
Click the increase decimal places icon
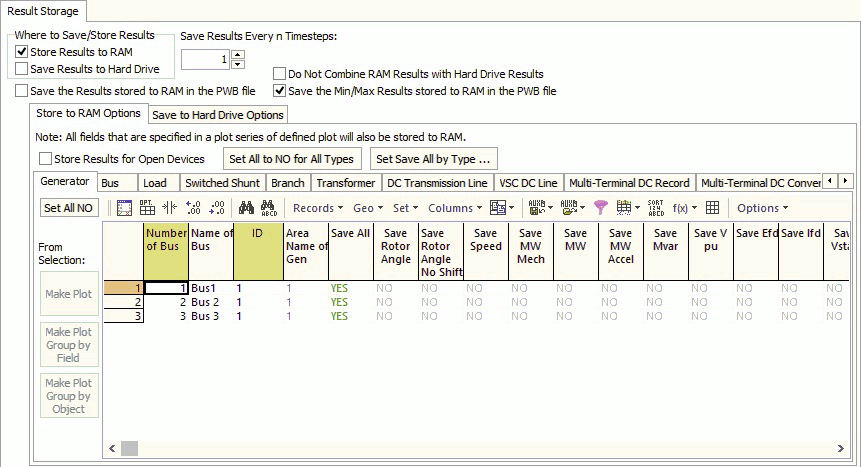193,208
